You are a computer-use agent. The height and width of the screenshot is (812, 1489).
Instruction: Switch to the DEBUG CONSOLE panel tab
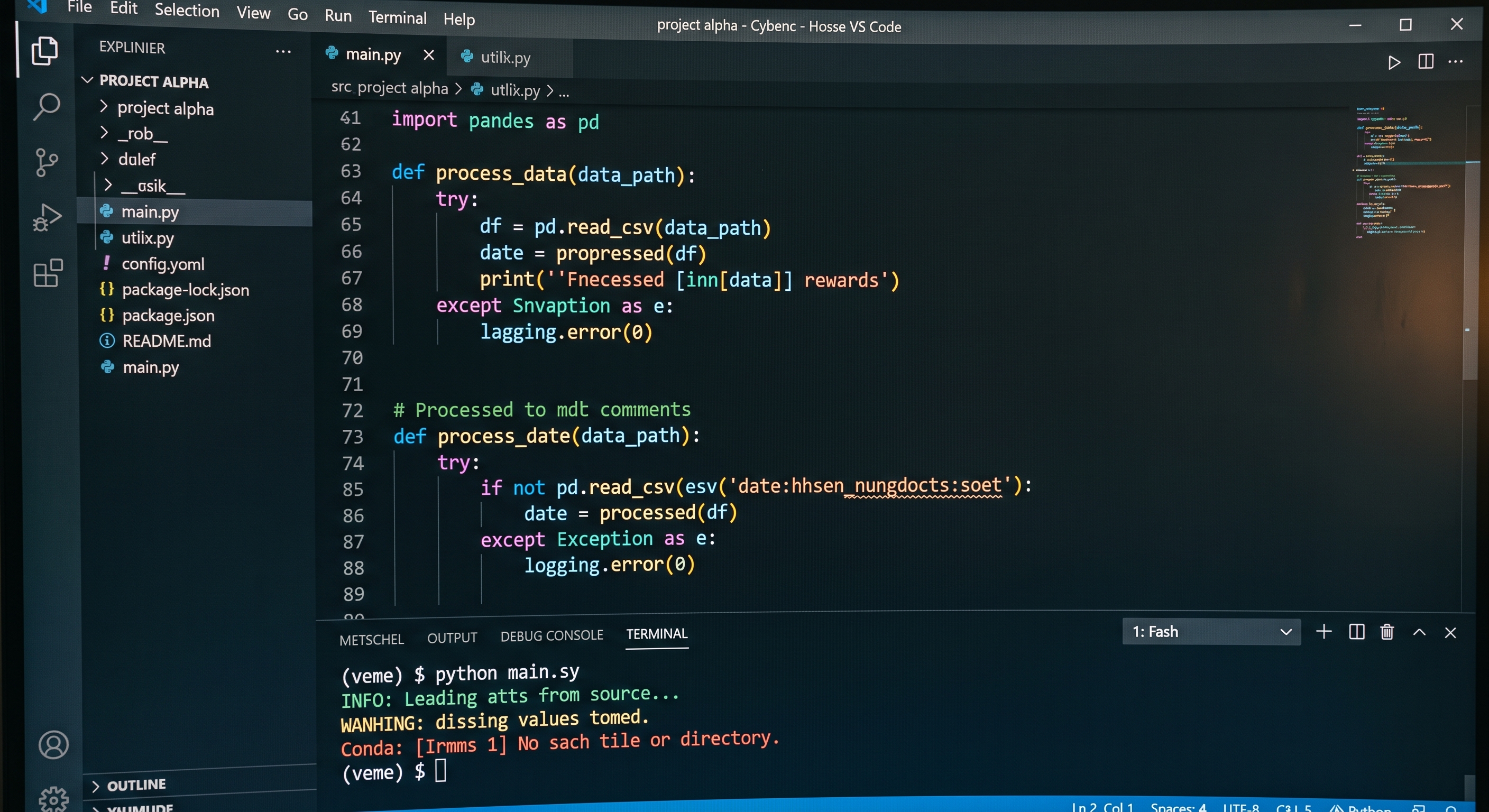click(552, 636)
